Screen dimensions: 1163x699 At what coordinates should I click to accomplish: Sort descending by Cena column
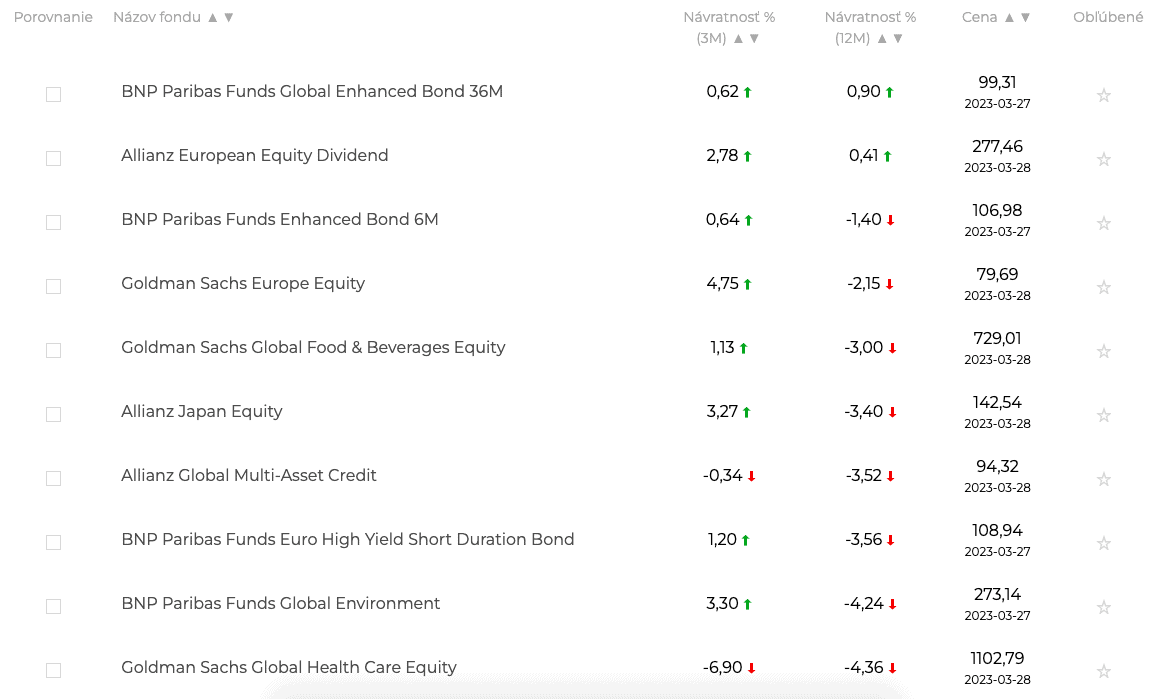click(x=1025, y=18)
